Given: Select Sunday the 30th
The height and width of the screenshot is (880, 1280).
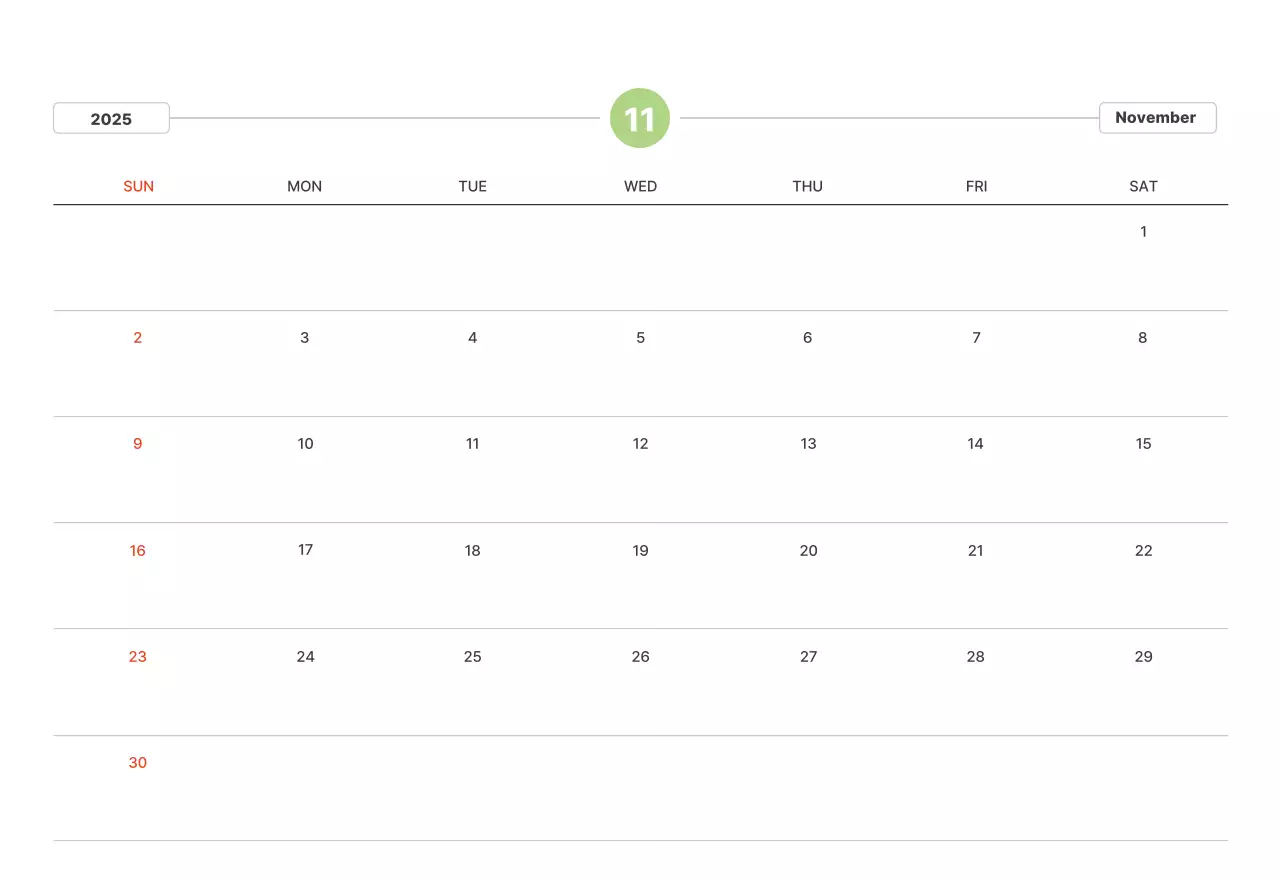Looking at the screenshot, I should pyautogui.click(x=138, y=763).
